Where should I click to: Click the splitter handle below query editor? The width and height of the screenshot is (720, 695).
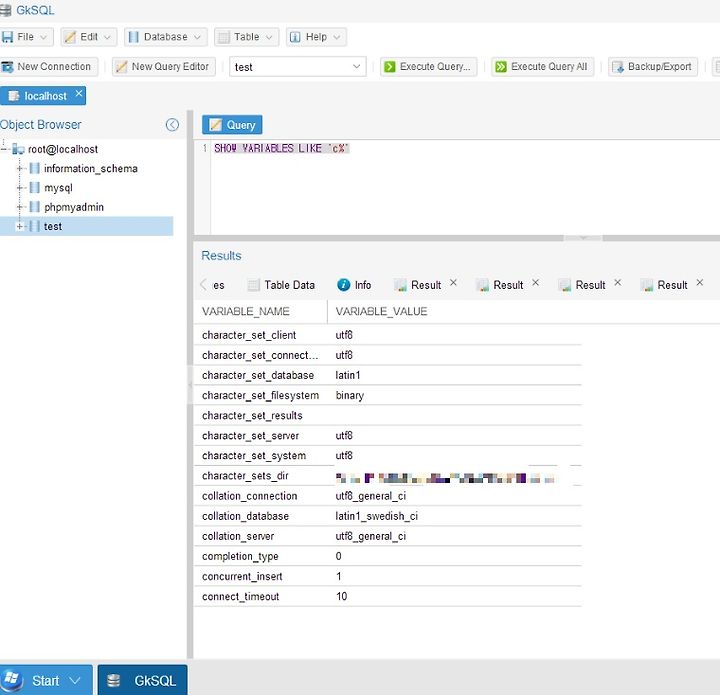(583, 238)
